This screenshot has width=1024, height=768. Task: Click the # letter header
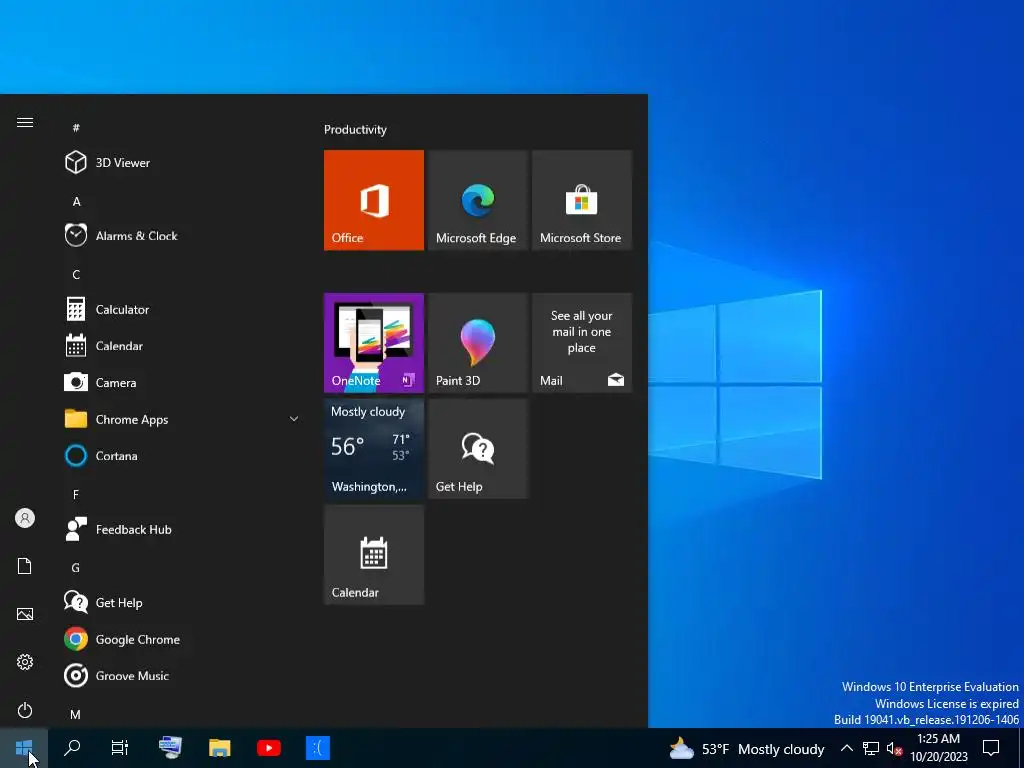(76, 127)
